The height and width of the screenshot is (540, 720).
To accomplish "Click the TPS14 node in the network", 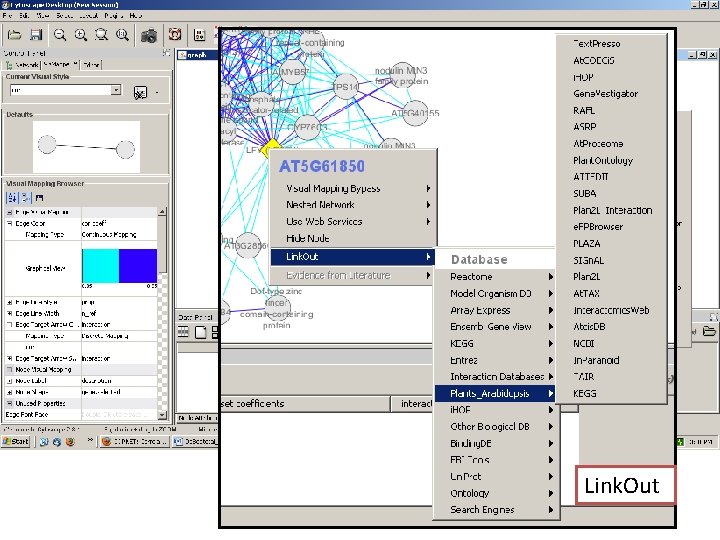I will [345, 86].
